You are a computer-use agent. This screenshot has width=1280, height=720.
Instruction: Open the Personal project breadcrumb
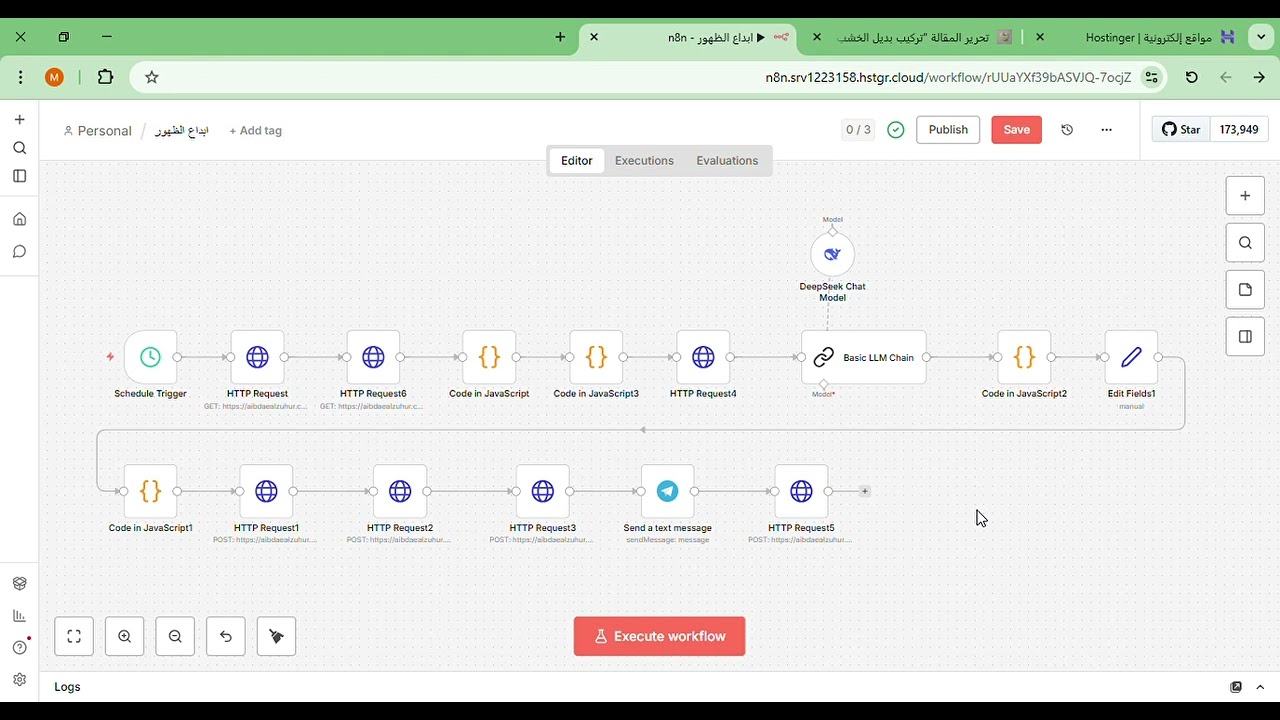(98, 131)
